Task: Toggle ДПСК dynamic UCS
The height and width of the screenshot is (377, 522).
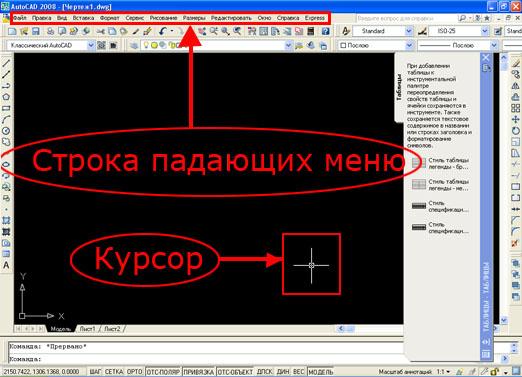Action: tap(264, 372)
